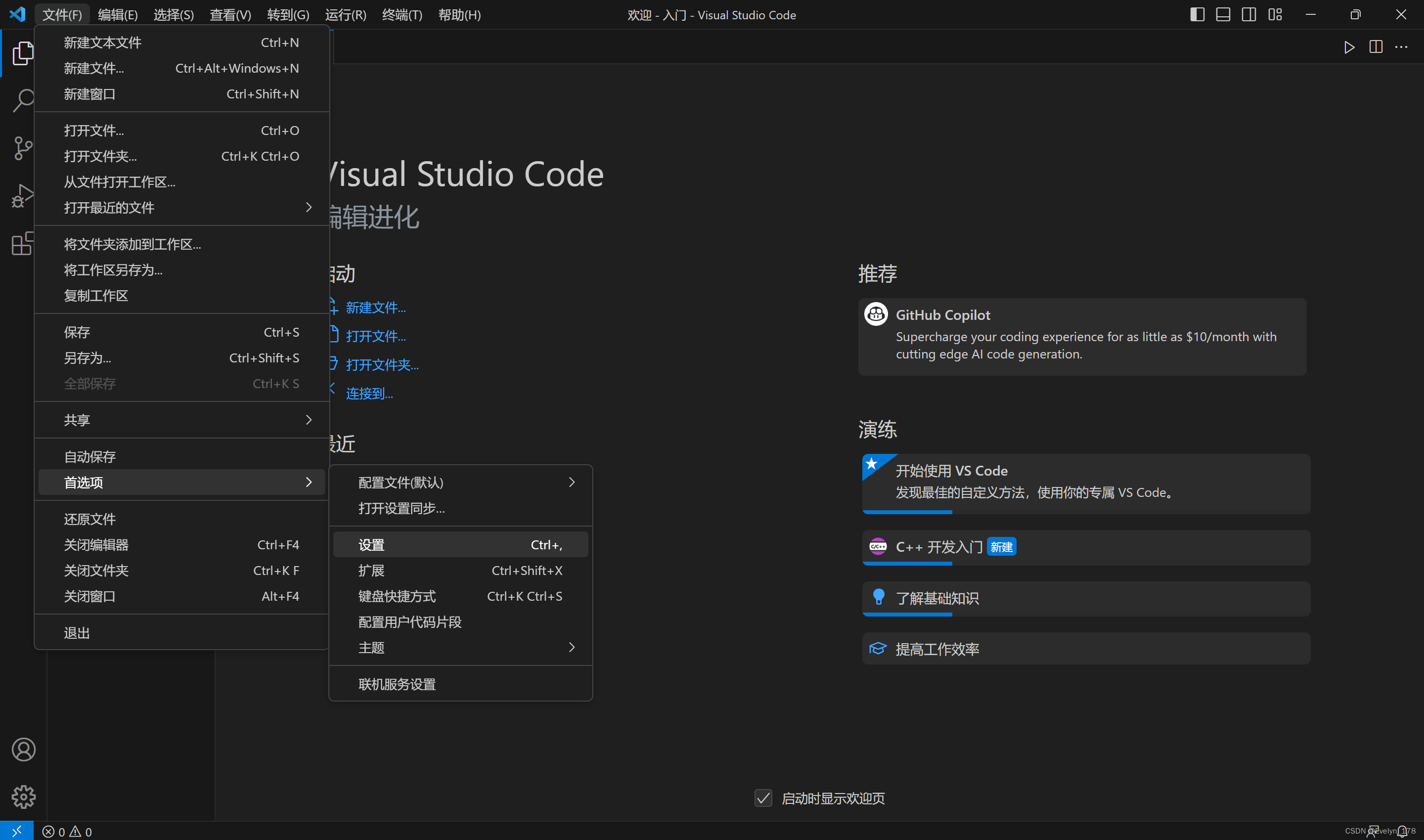
Task: Open the Extensions icon in activity bar
Action: pyautogui.click(x=24, y=243)
